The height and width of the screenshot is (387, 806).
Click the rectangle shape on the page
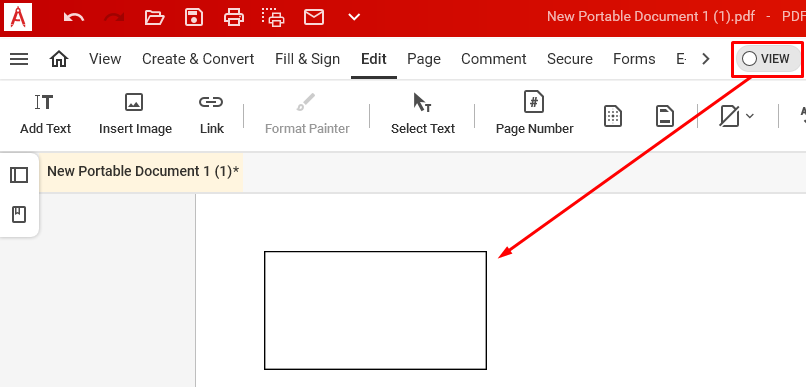click(x=375, y=310)
